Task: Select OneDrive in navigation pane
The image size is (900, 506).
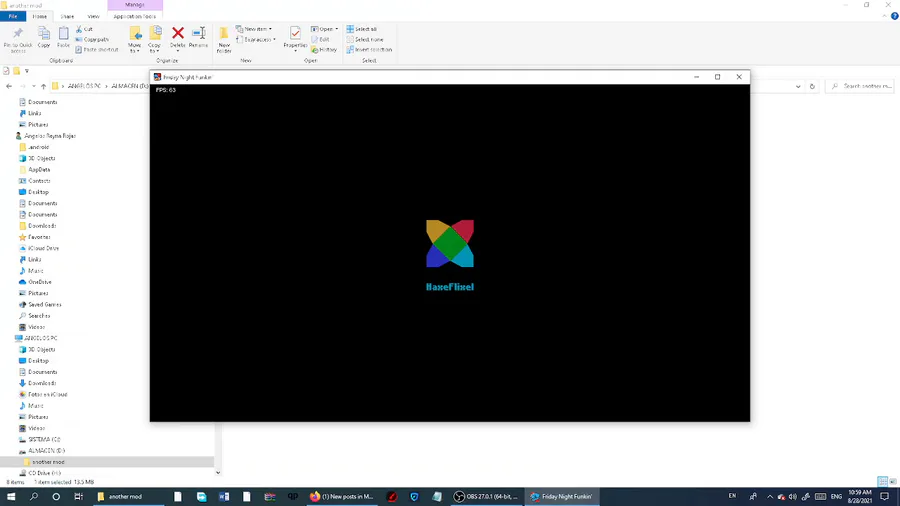Action: point(40,282)
